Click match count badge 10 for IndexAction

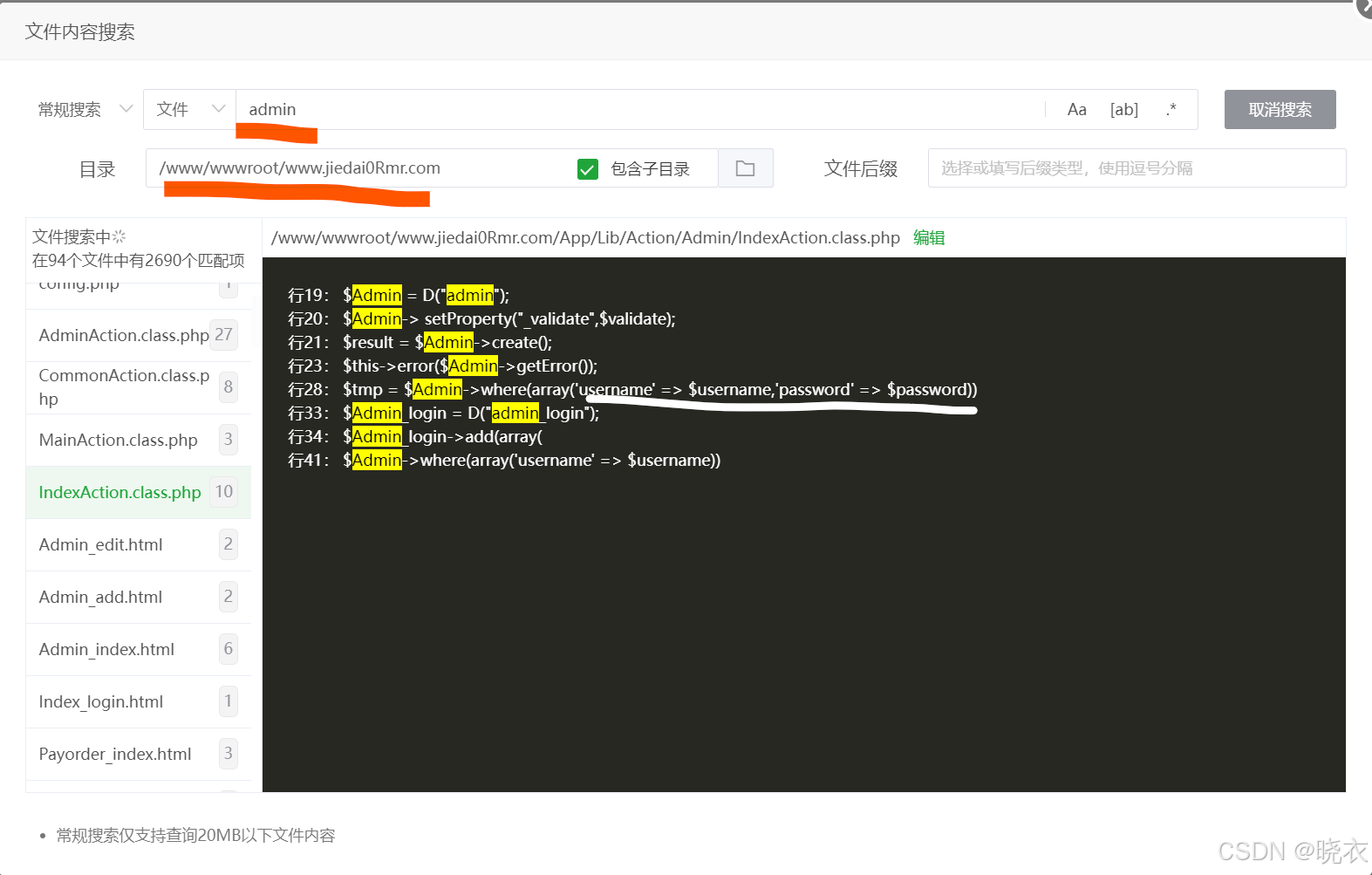224,492
